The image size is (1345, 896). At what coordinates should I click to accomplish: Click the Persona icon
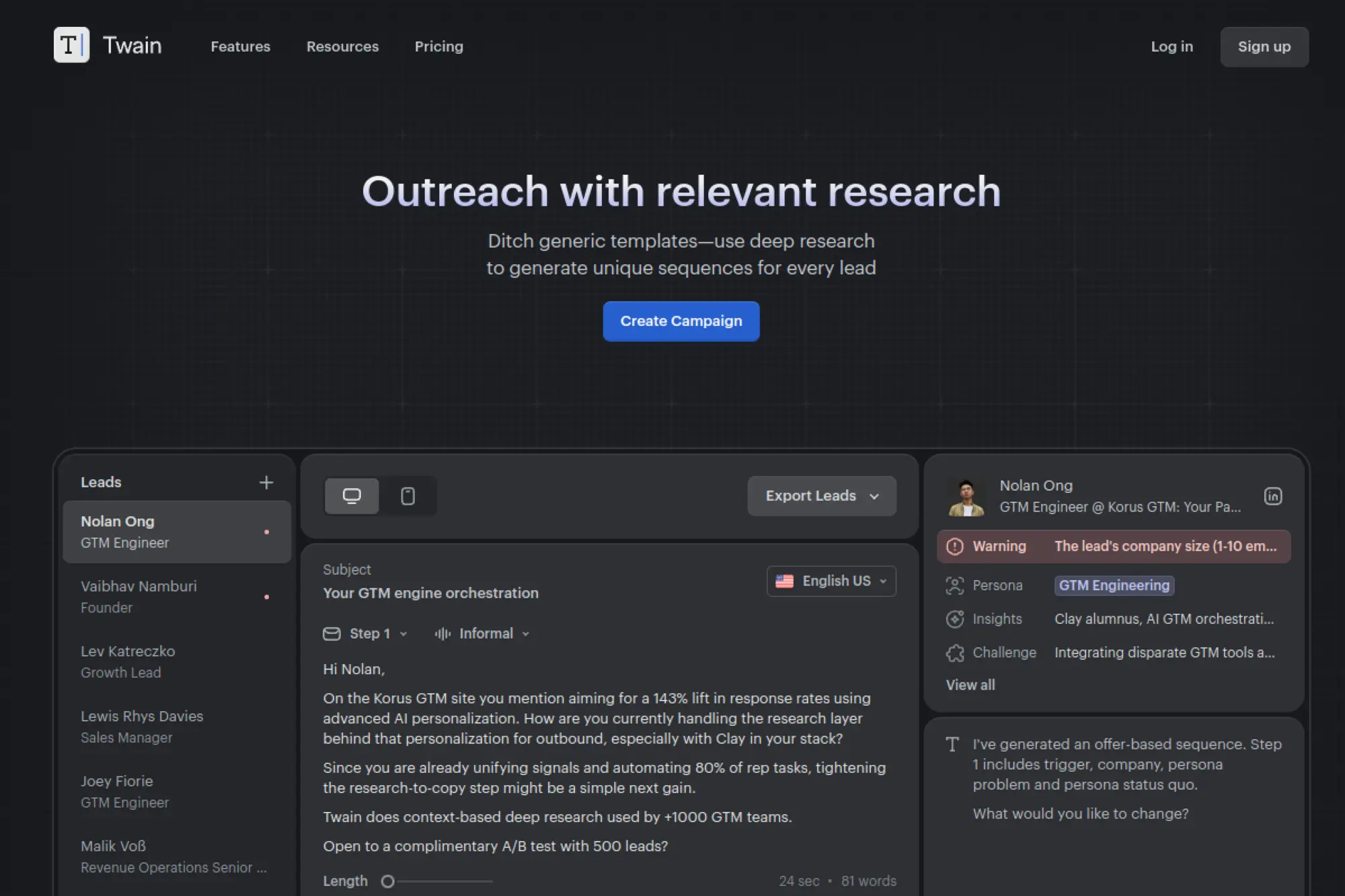coord(955,585)
